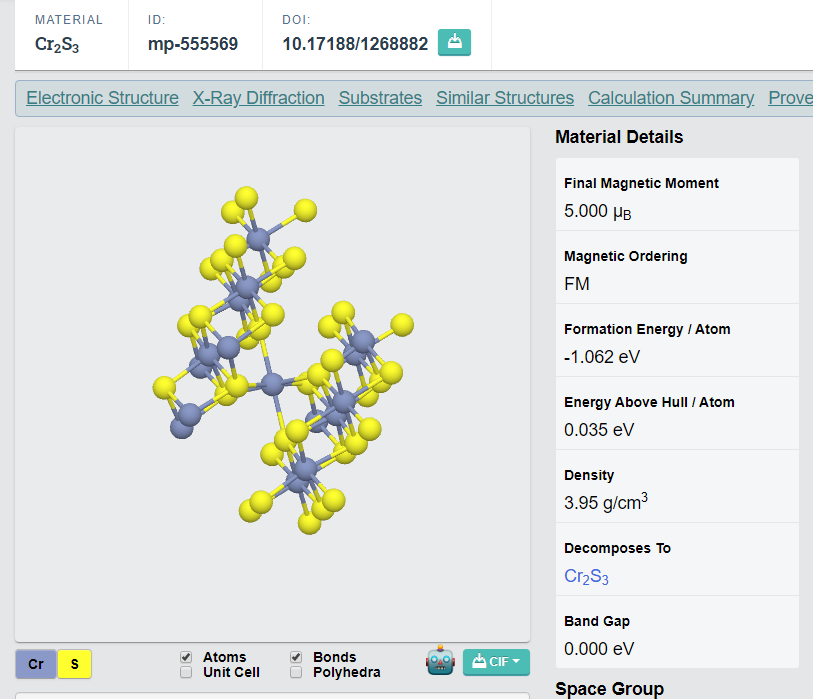The width and height of the screenshot is (813, 699).
Task: Click the DOI download icon button
Action: [x=454, y=43]
